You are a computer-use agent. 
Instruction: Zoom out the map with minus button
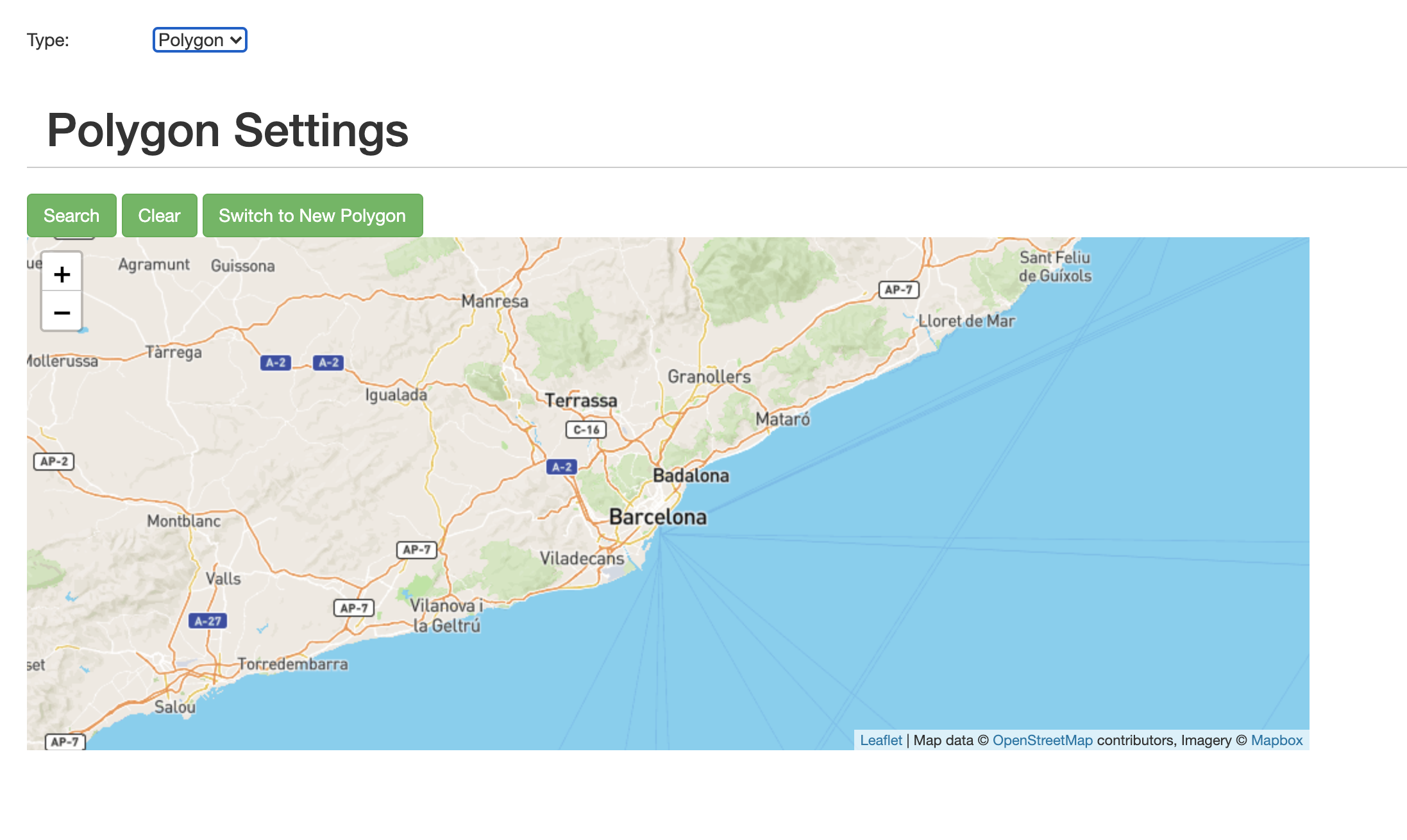[x=62, y=313]
